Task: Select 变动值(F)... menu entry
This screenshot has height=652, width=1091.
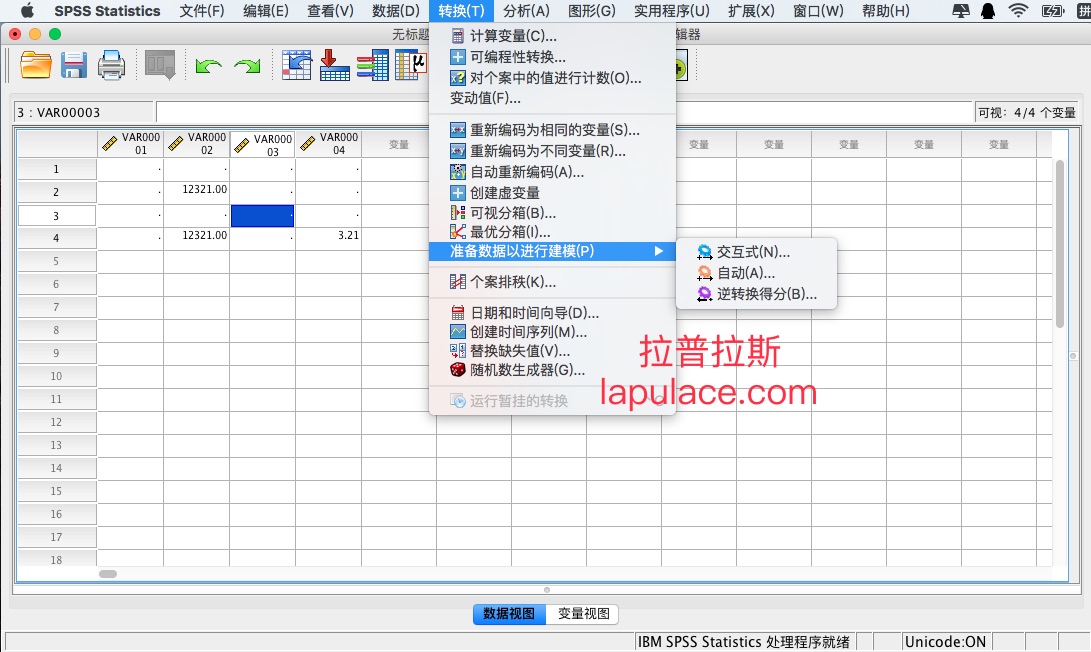Action: [552, 98]
